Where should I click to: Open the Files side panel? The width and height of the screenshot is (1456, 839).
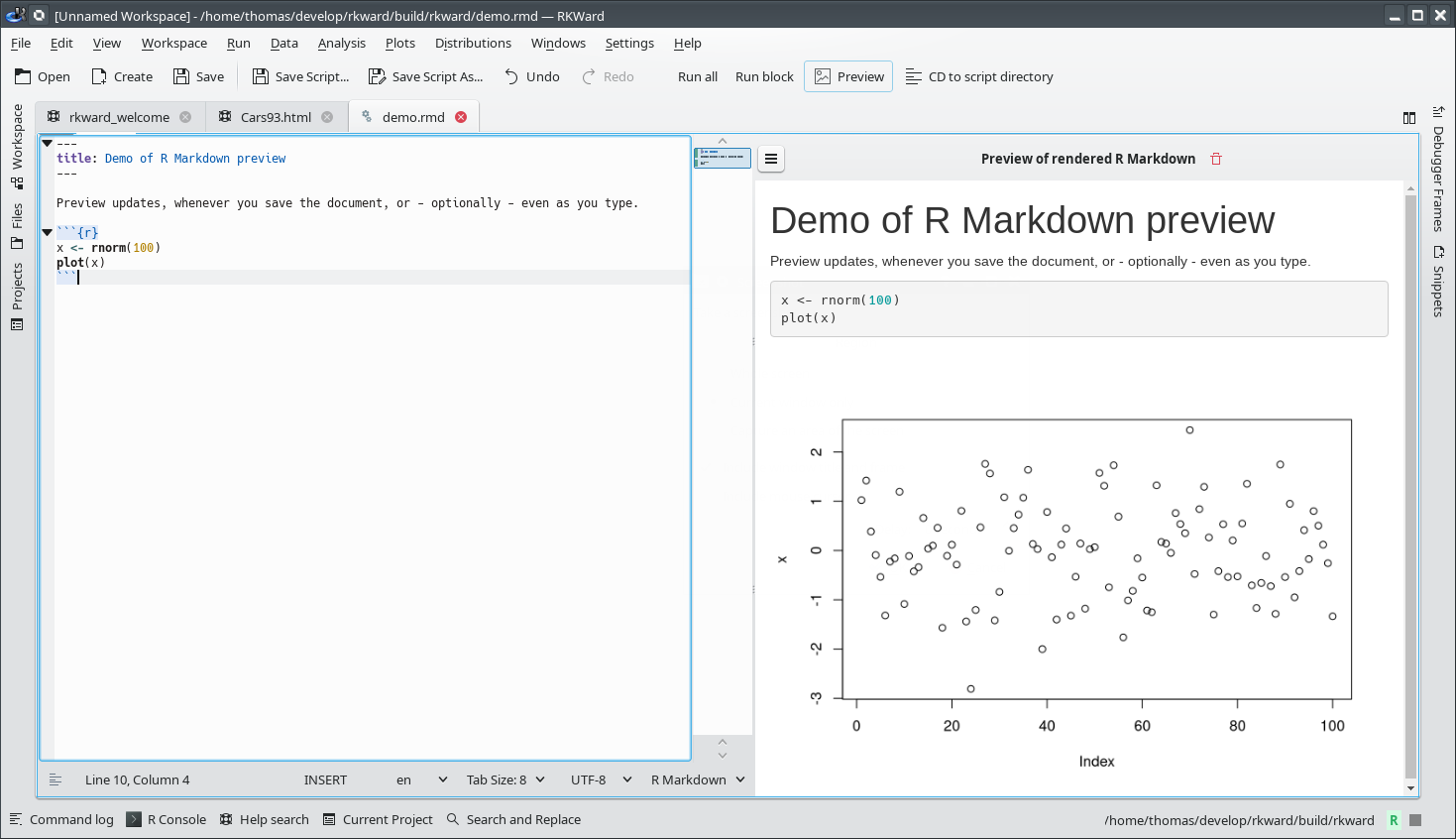(17, 226)
